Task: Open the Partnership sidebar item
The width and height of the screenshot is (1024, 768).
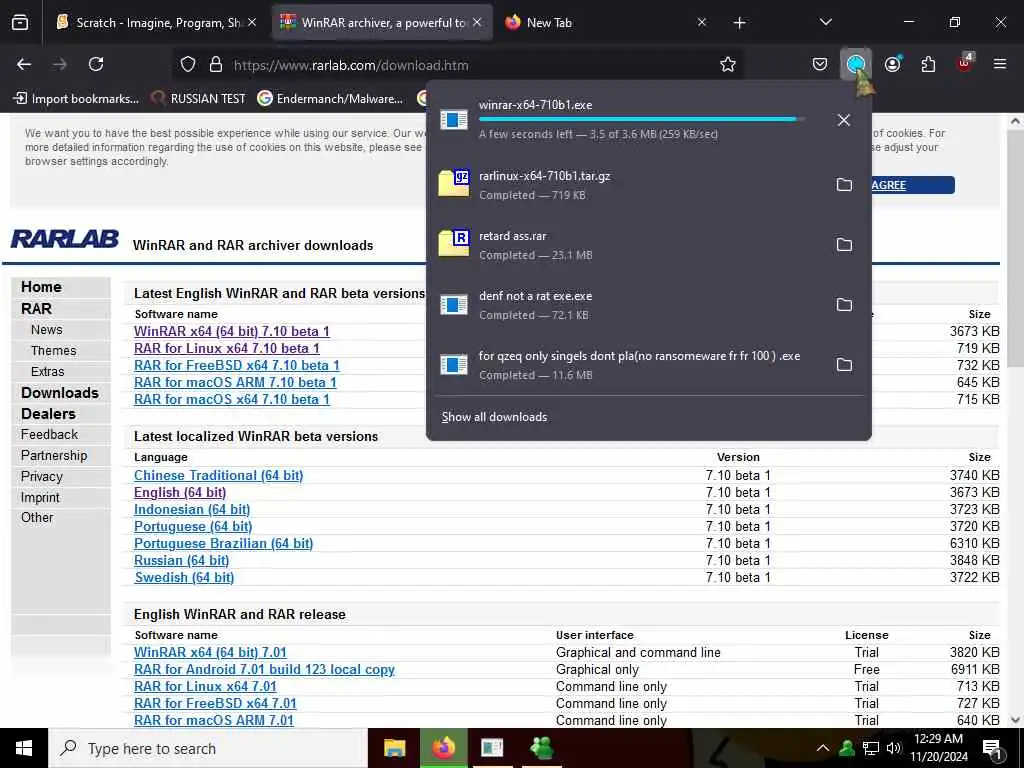Action: (54, 456)
